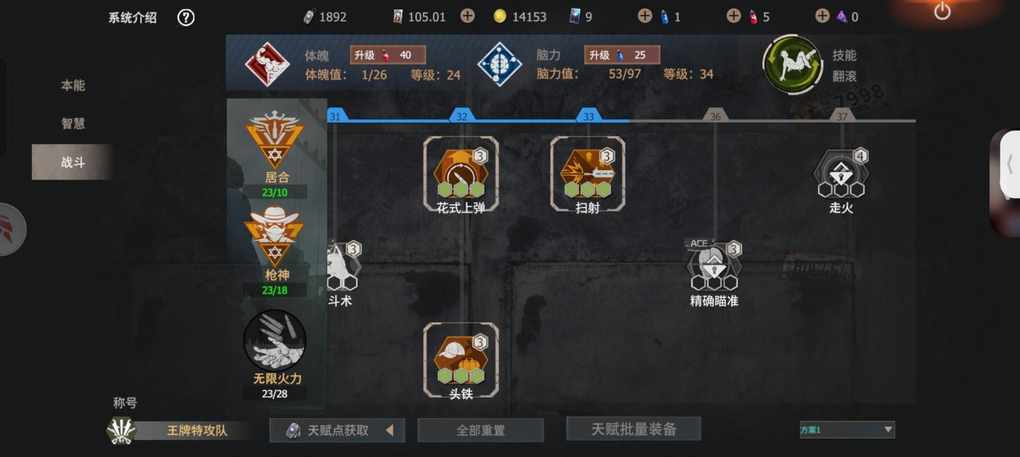Click the 体魄 升级 button
This screenshot has width=1020, height=457.
tap(388, 55)
